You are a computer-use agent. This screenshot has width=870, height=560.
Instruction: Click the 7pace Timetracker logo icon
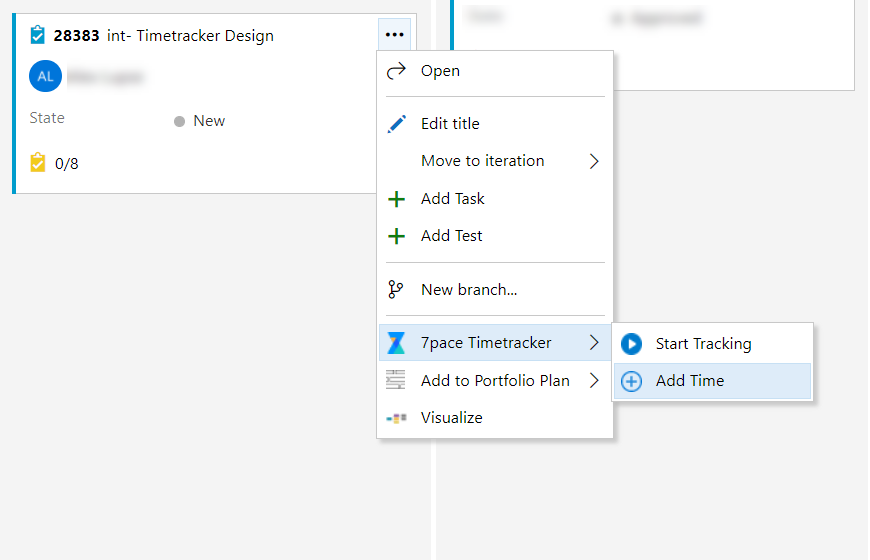pos(396,343)
